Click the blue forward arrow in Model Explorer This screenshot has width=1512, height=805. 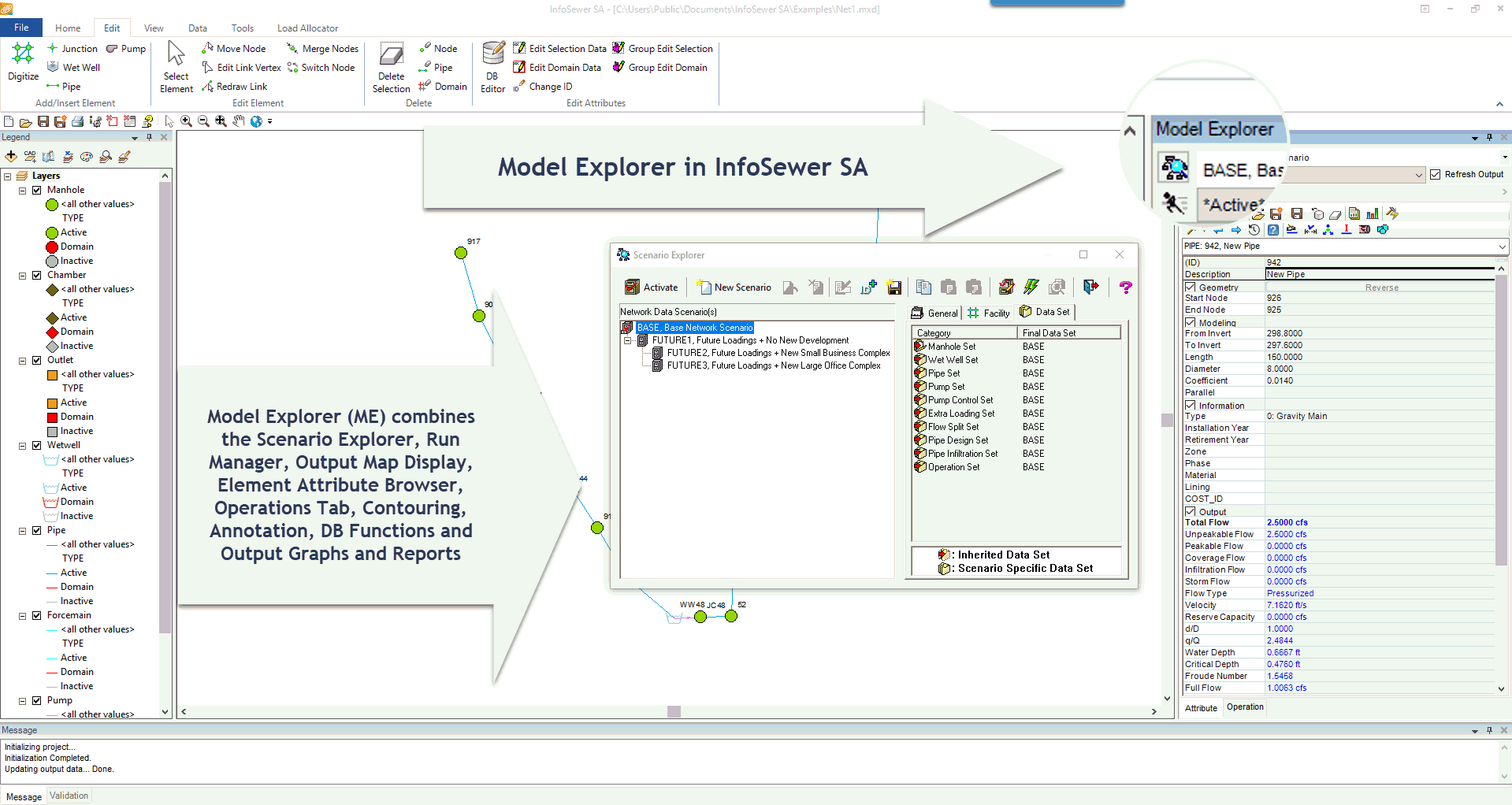coord(1236,230)
